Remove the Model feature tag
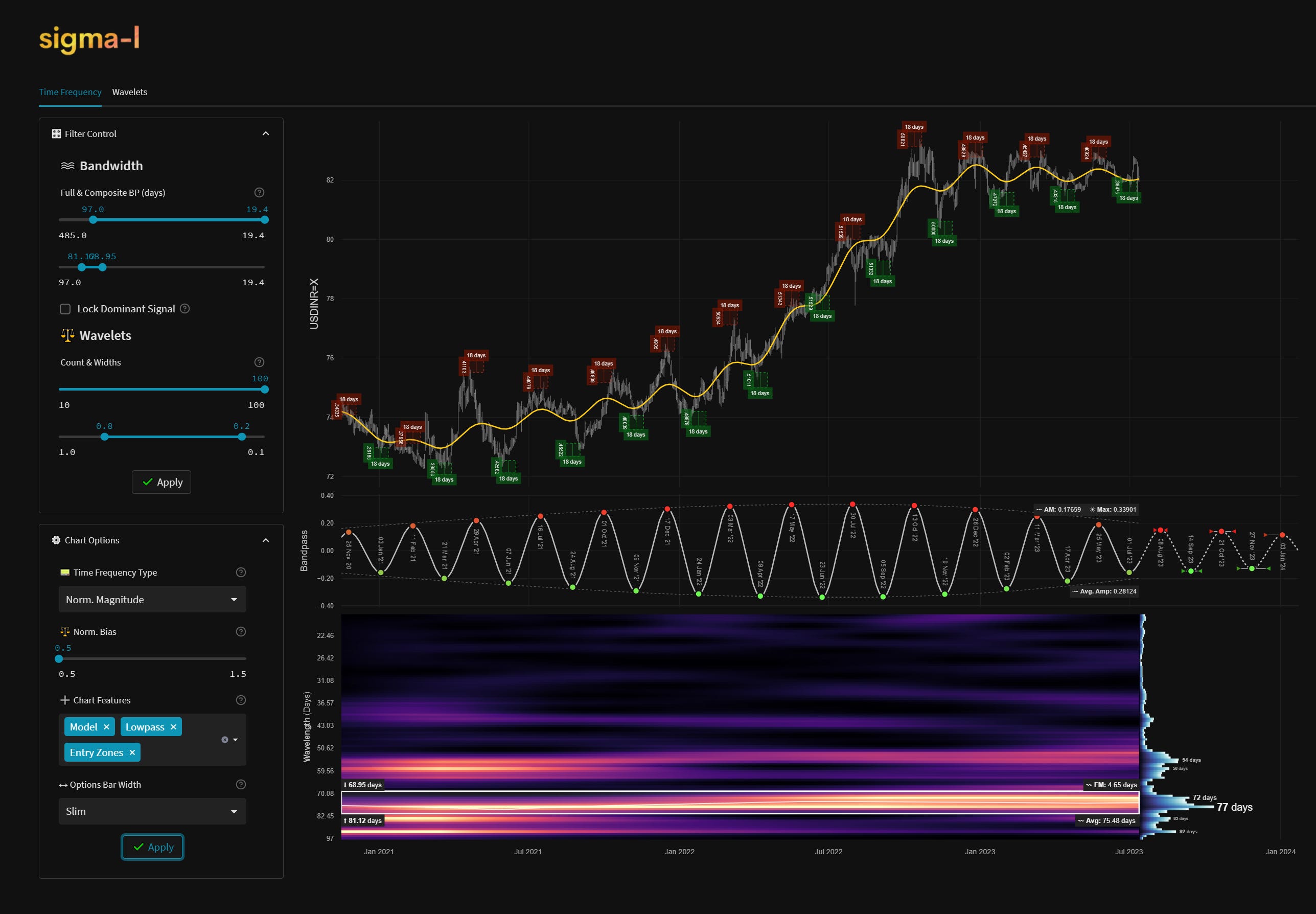 coord(106,727)
